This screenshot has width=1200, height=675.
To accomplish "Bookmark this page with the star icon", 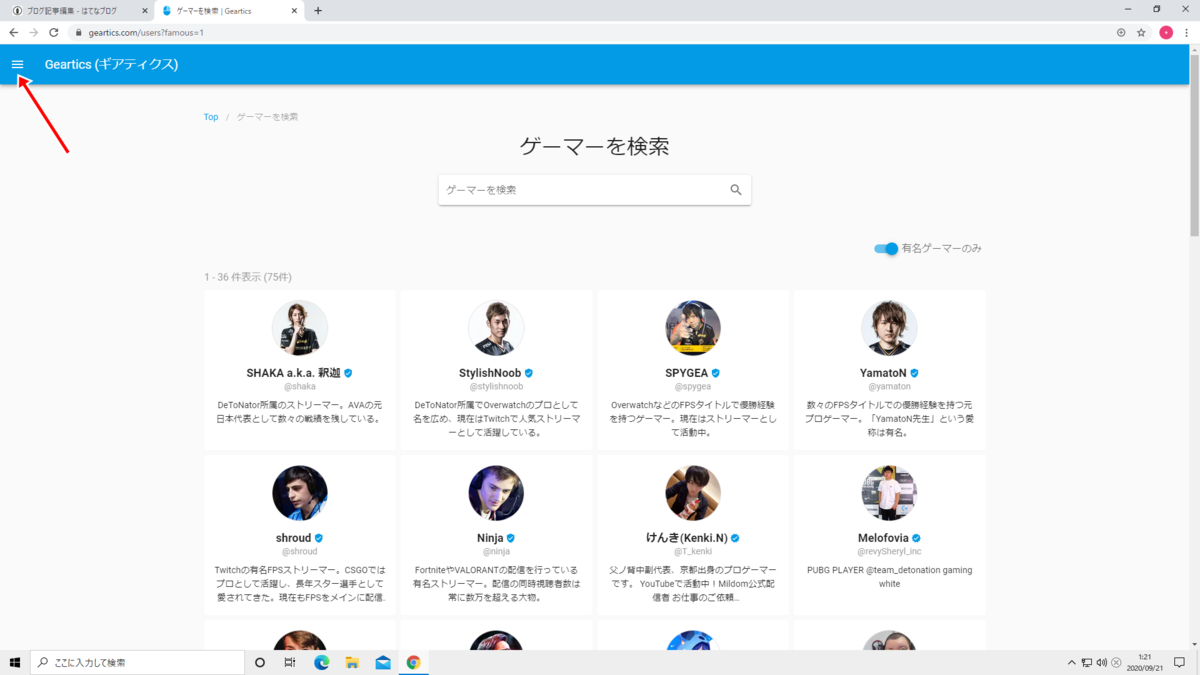I will pyautogui.click(x=1141, y=32).
